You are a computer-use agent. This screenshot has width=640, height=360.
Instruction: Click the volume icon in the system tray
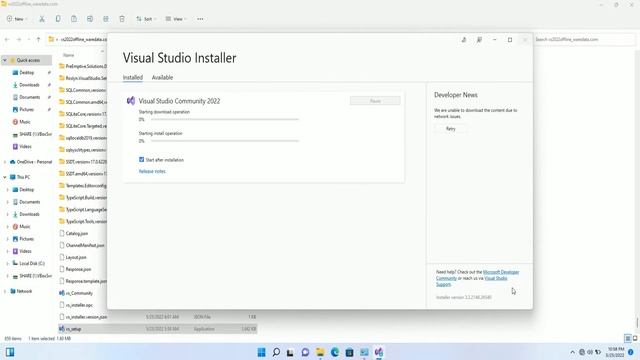point(590,352)
